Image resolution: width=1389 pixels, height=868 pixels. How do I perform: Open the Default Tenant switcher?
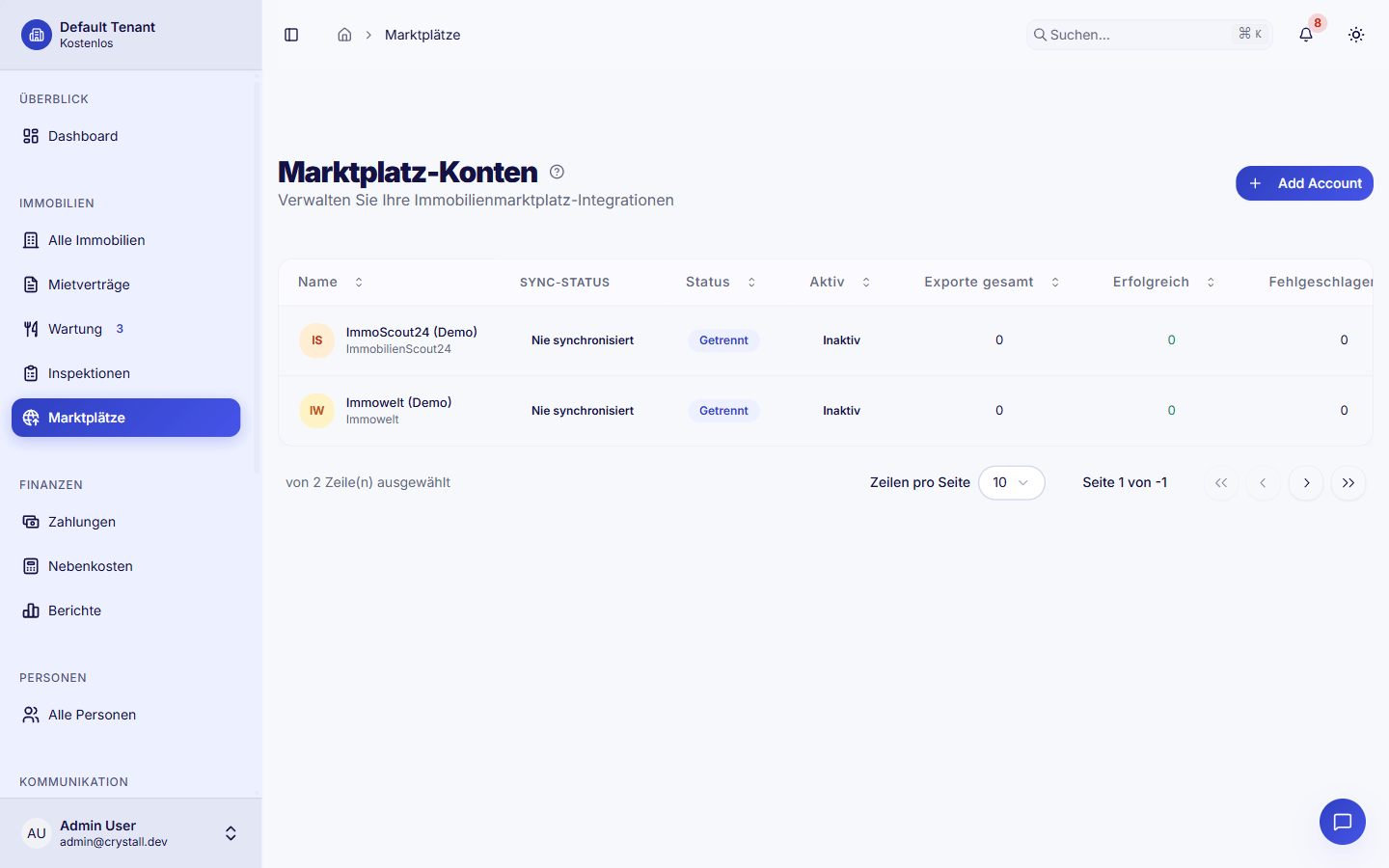point(130,35)
